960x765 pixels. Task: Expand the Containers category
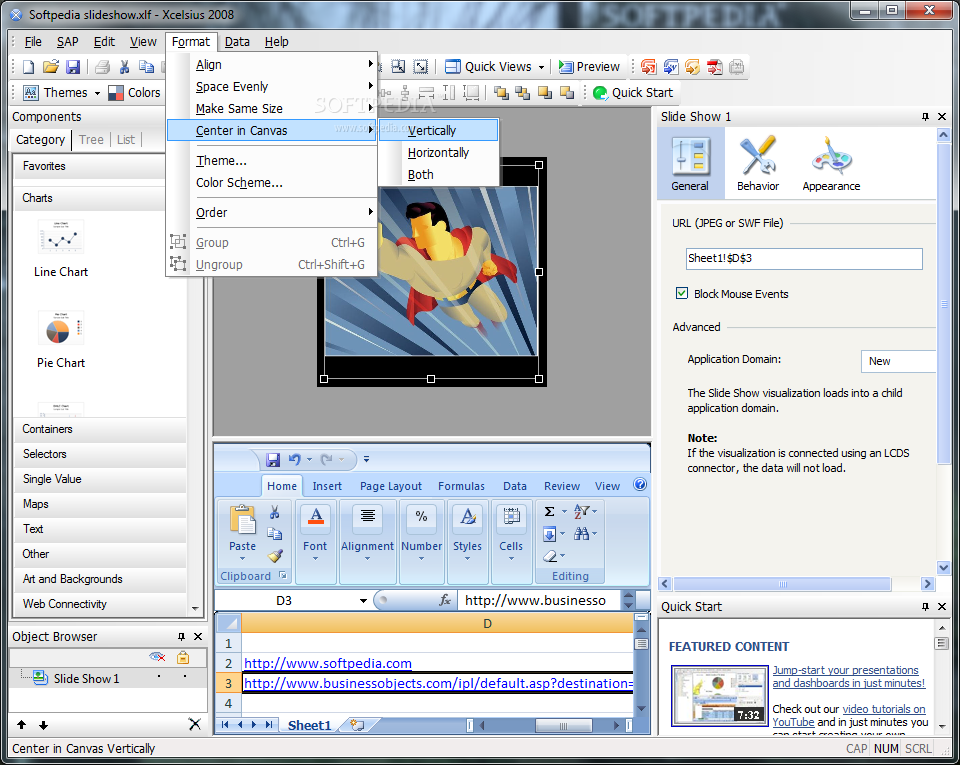click(x=100, y=429)
